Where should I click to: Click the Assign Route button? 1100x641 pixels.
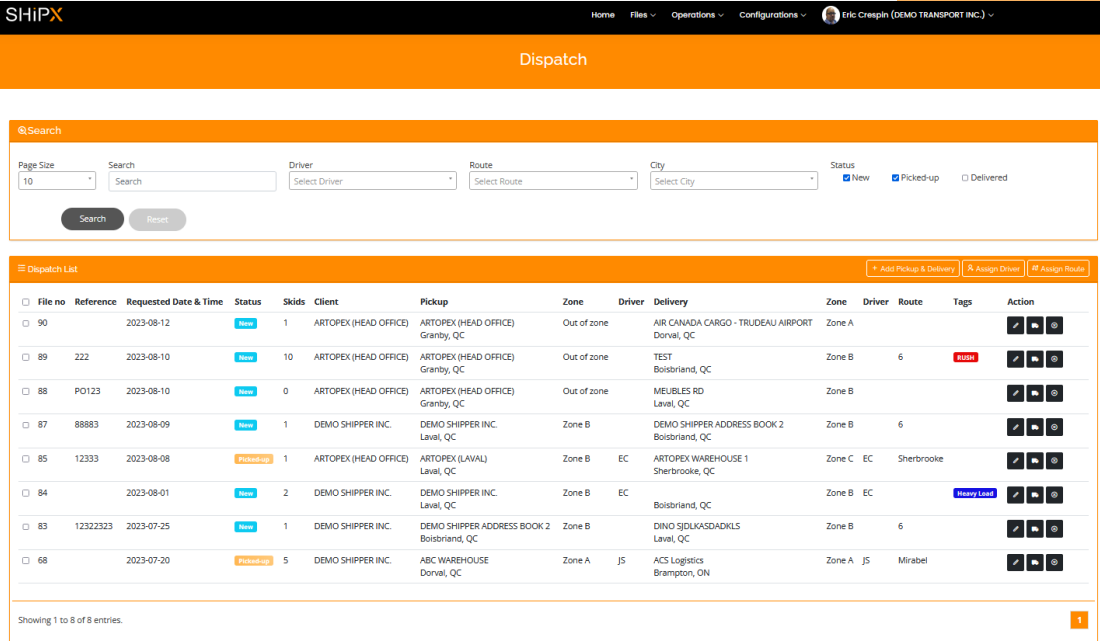(x=1058, y=269)
